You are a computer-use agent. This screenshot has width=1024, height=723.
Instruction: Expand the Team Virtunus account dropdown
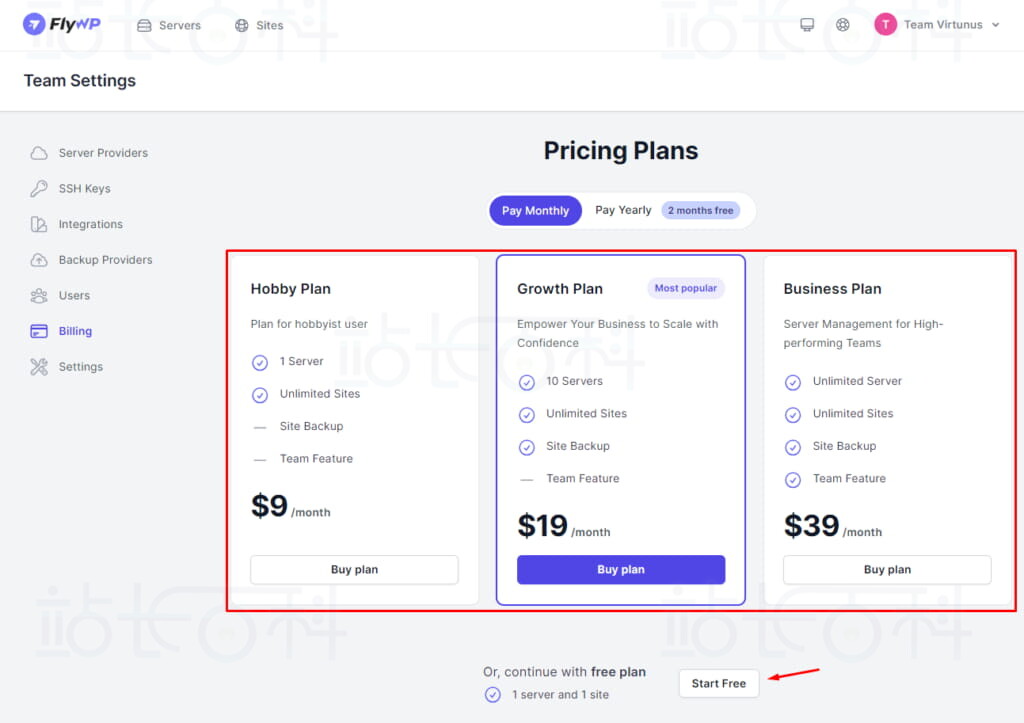pos(995,25)
